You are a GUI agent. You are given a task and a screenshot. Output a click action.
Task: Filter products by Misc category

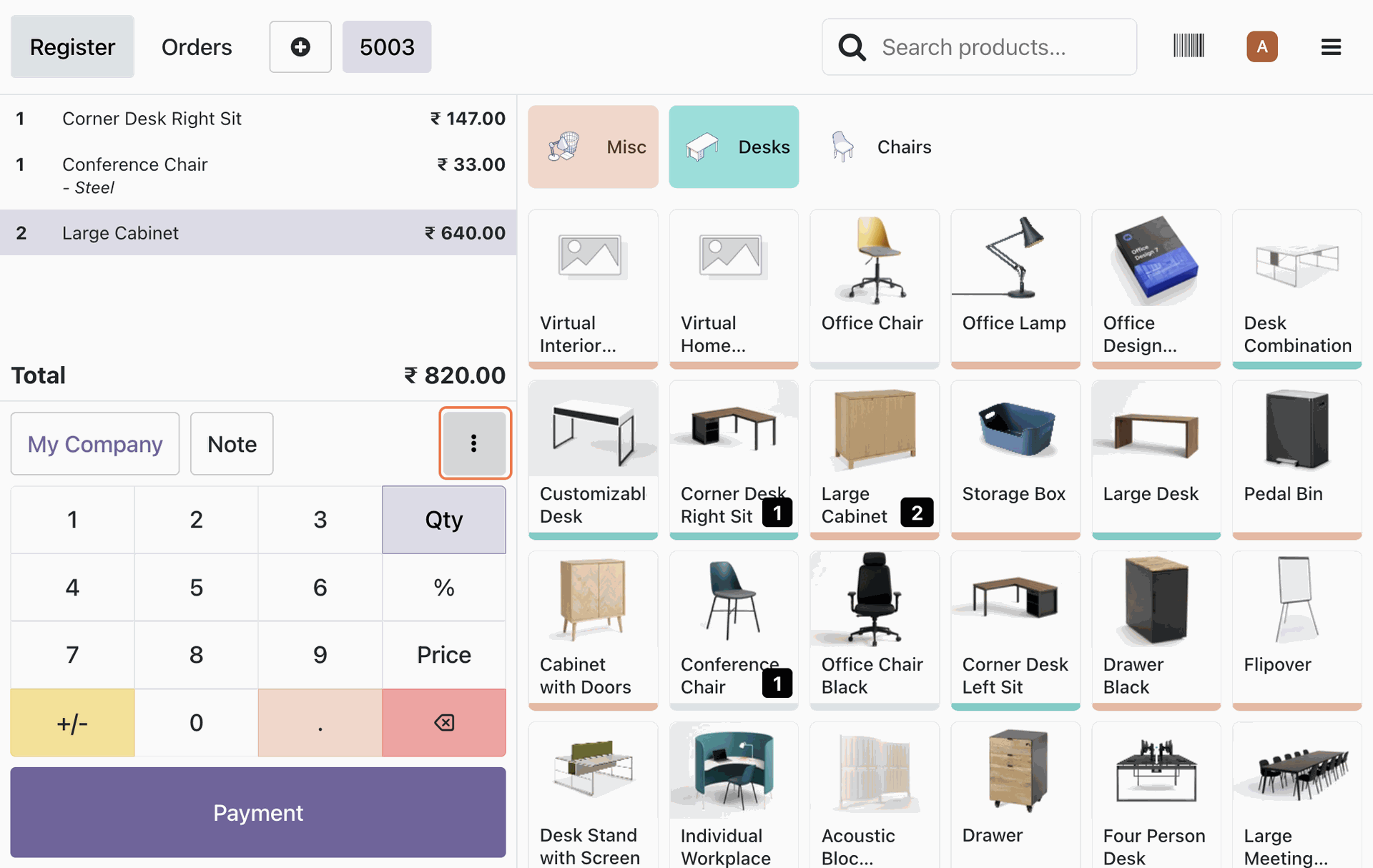pyautogui.click(x=593, y=147)
